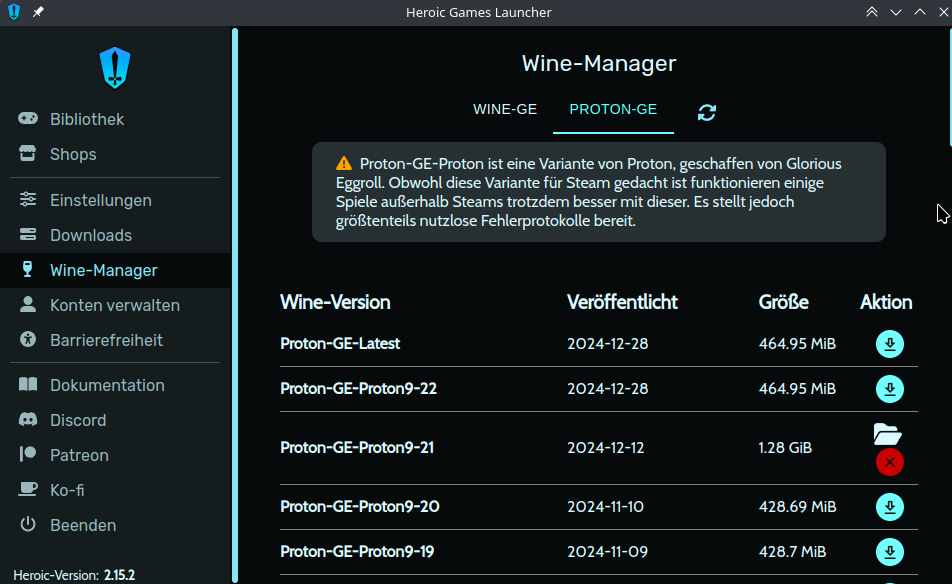This screenshot has width=952, height=584.
Task: Select the Proton-GE-Proton9-22 row name
Action: pos(358,389)
